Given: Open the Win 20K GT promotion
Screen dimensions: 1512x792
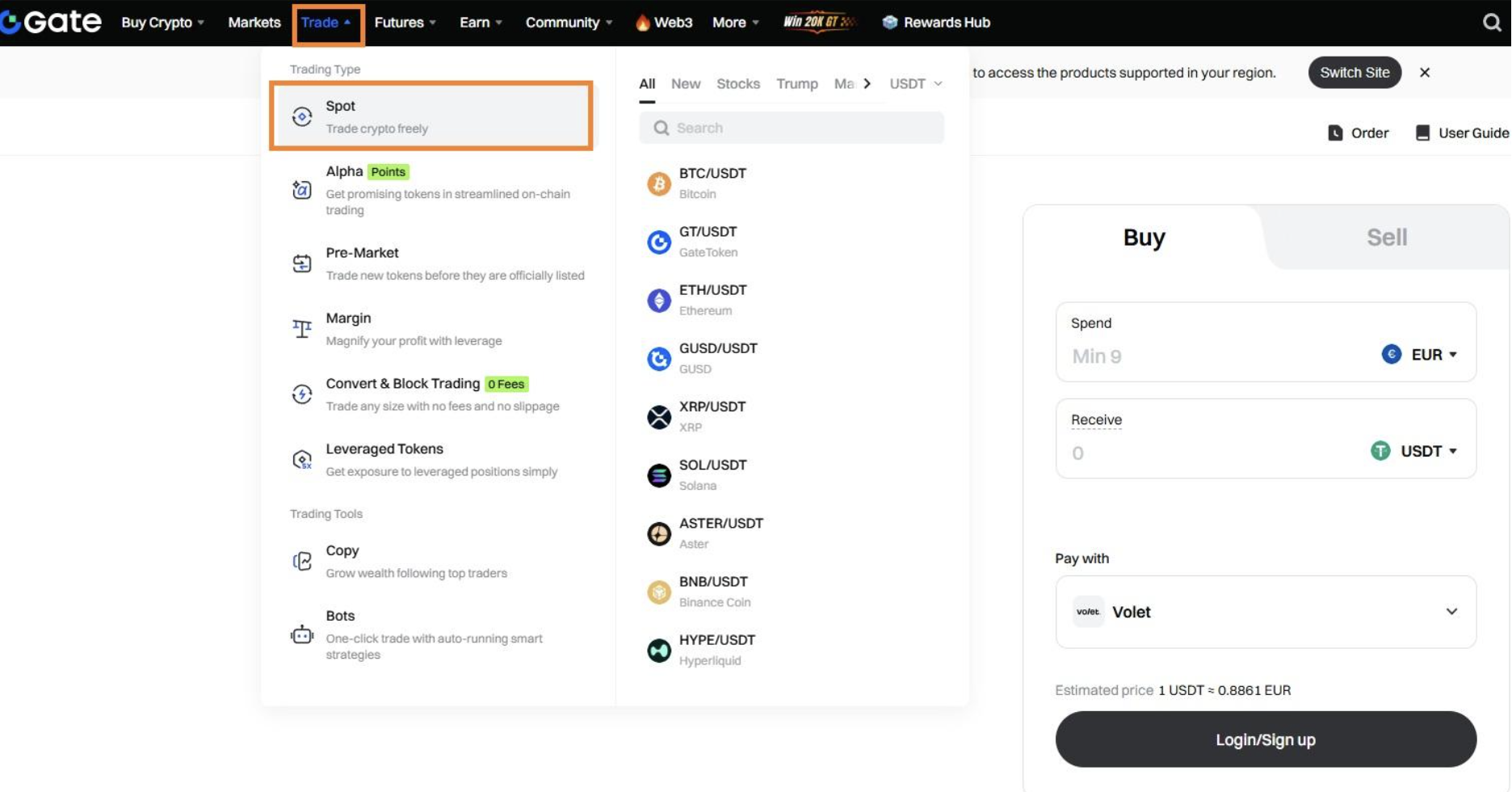Looking at the screenshot, I should 818,22.
